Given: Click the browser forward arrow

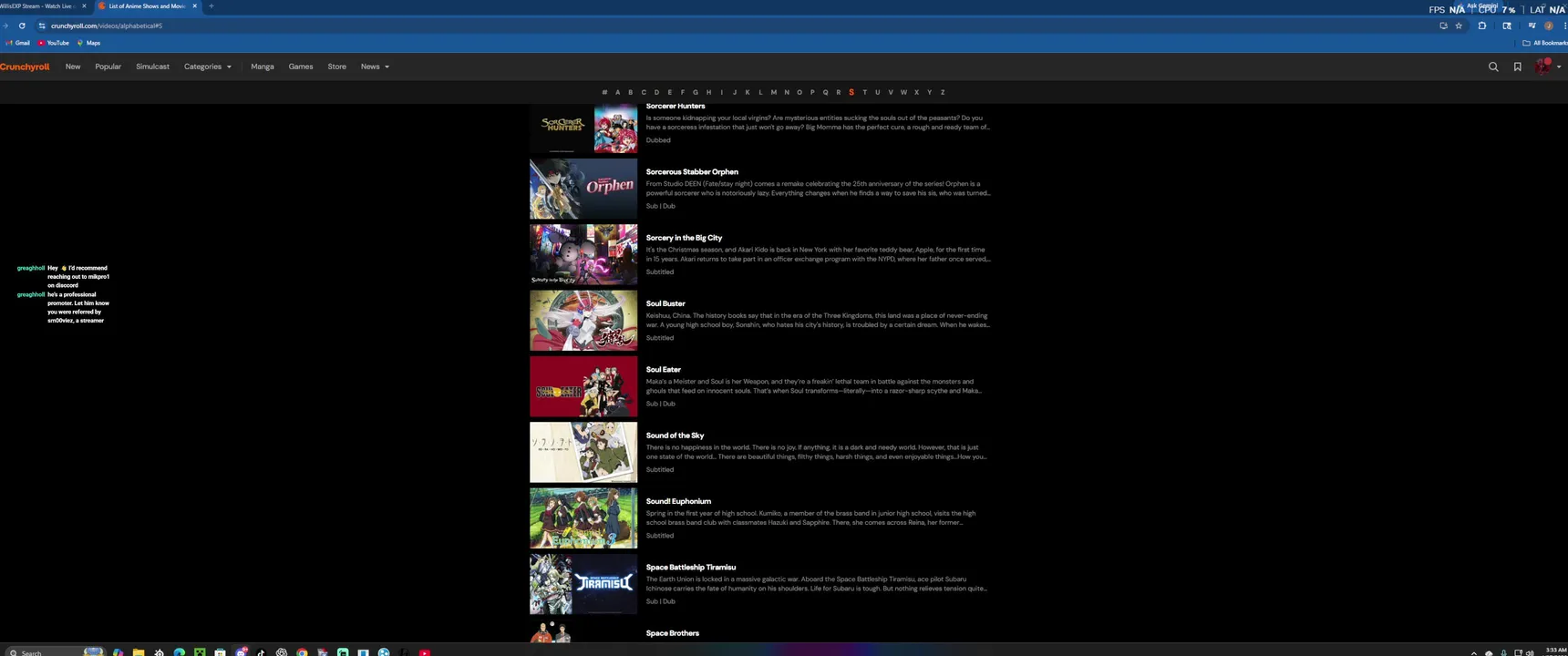Looking at the screenshot, I should [5, 26].
